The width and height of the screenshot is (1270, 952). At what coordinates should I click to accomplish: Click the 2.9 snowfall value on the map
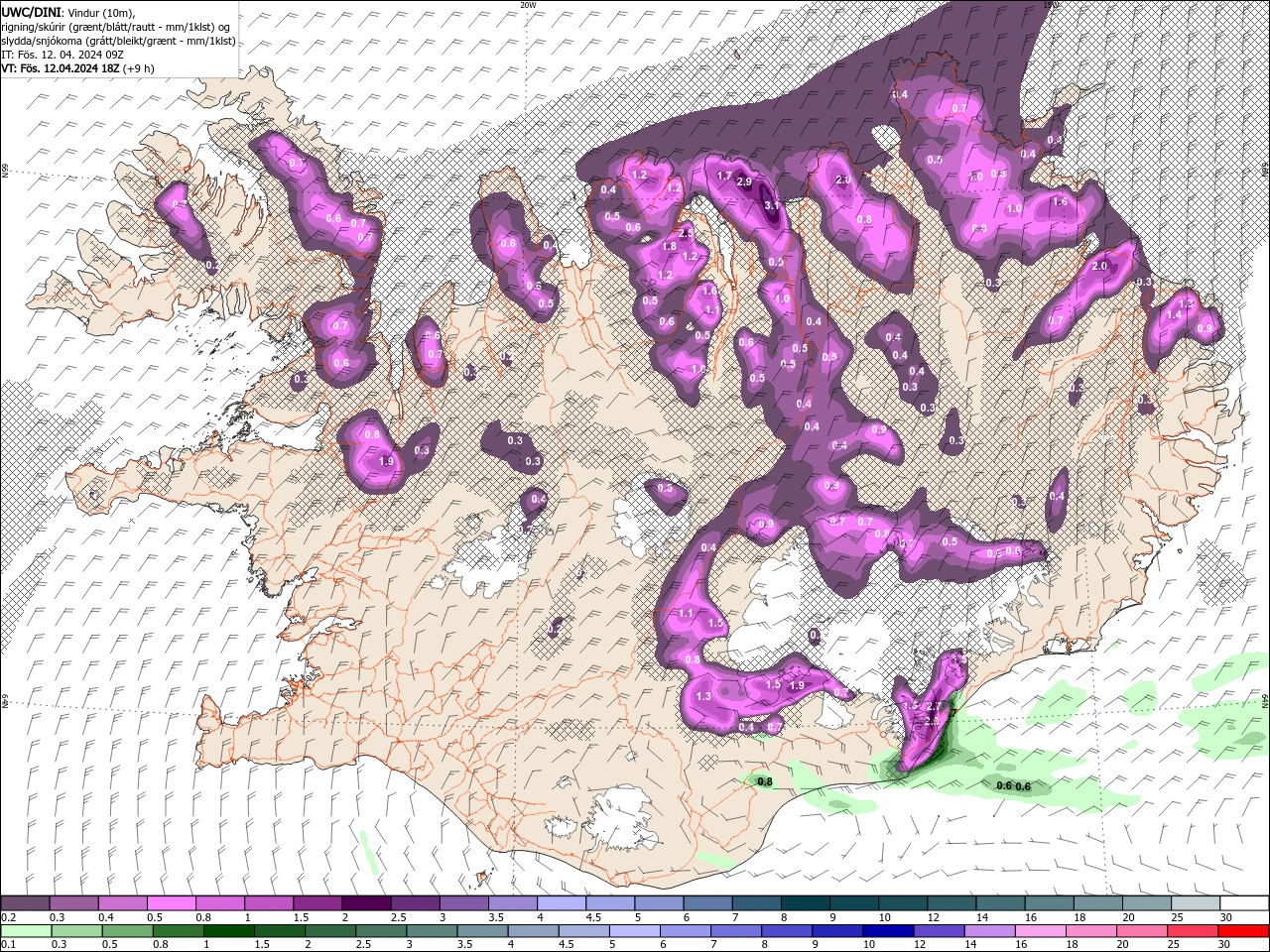coord(744,182)
